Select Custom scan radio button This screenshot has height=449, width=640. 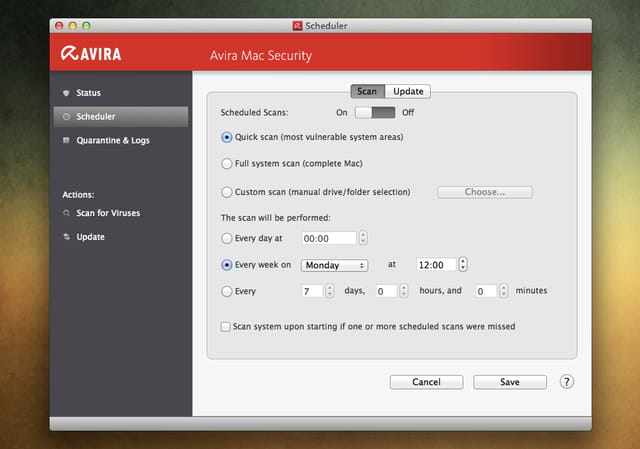point(227,192)
